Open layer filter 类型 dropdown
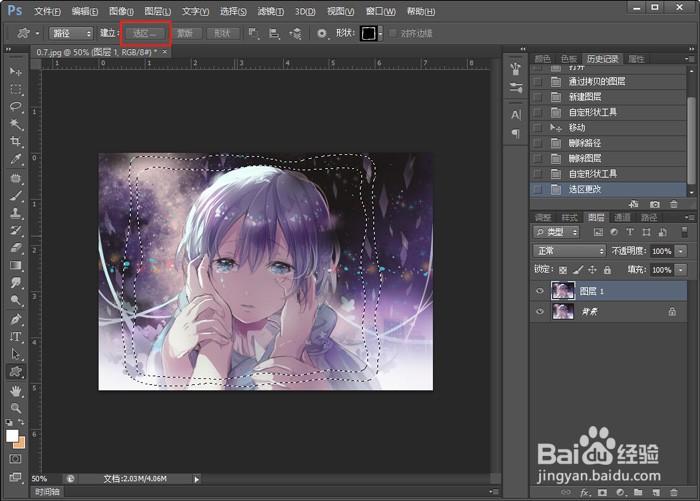 click(556, 232)
